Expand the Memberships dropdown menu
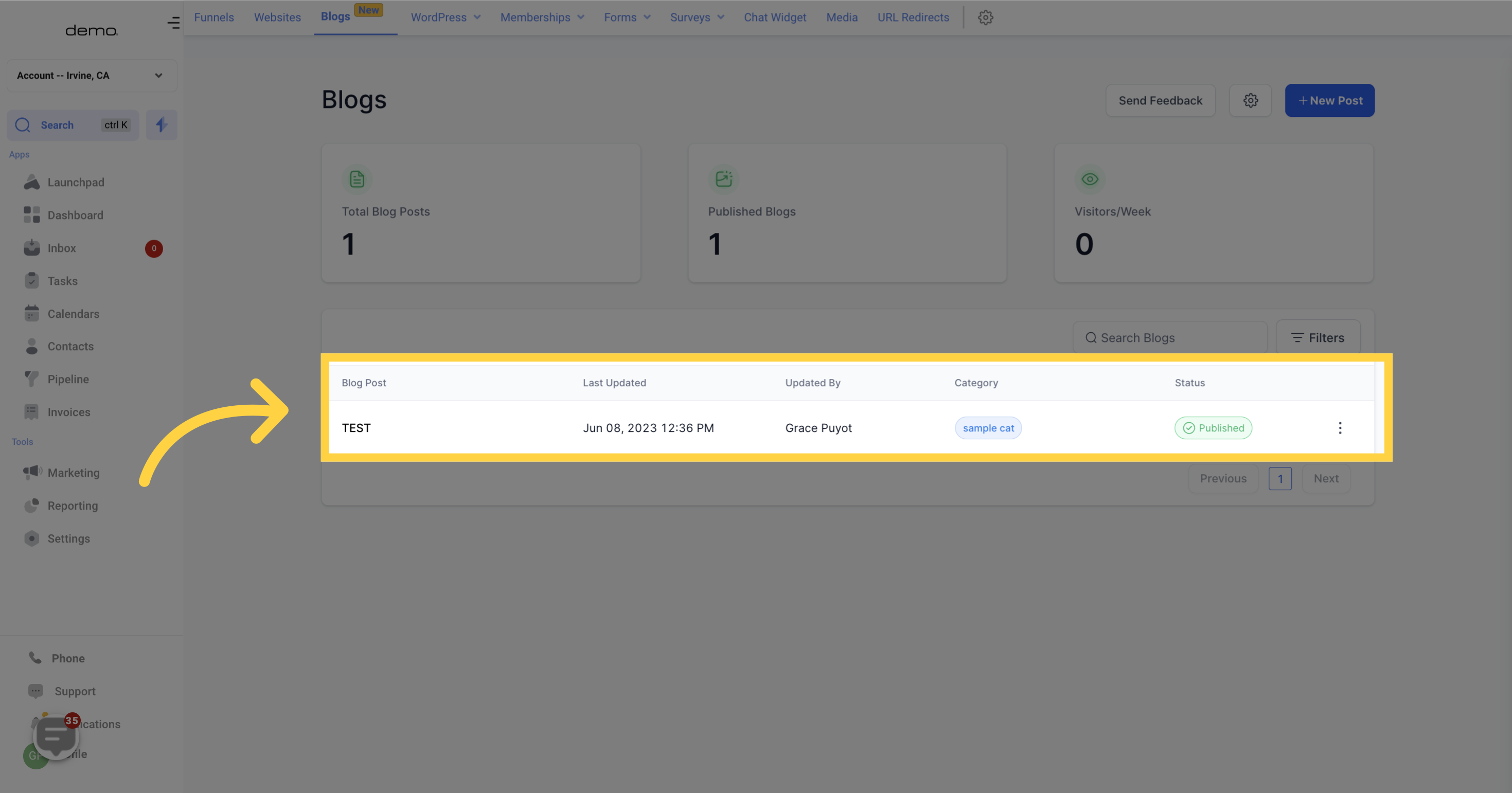 pos(542,17)
